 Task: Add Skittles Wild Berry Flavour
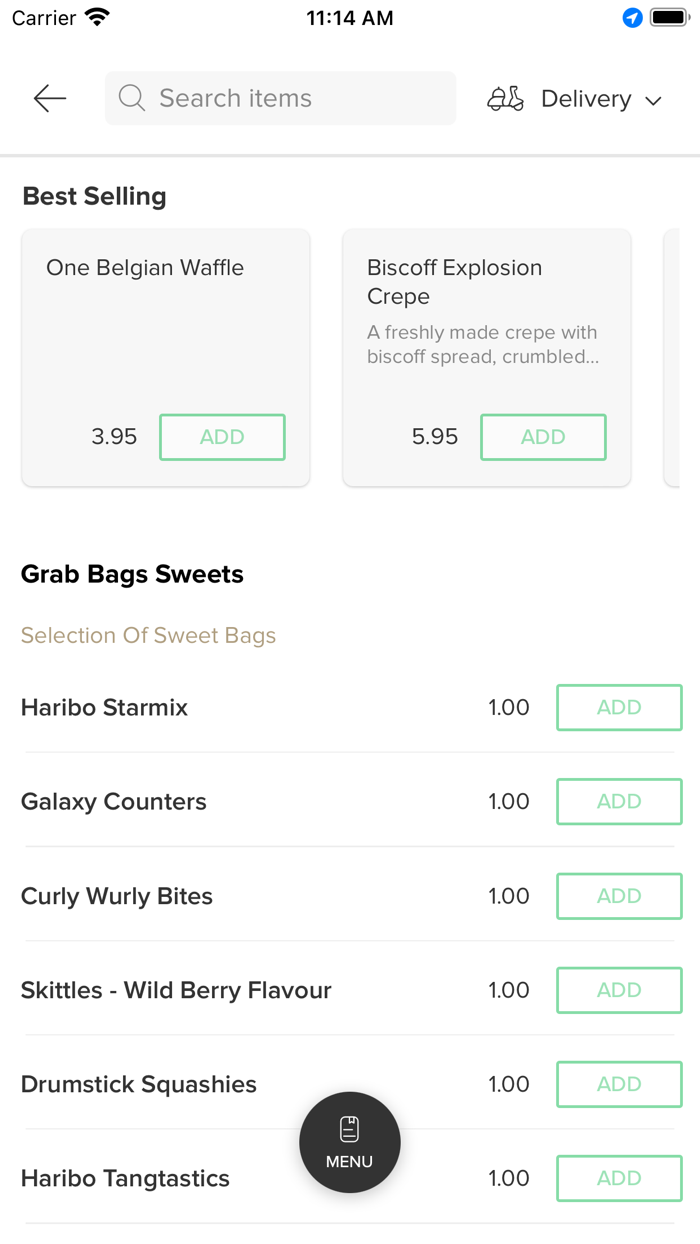[619, 990]
